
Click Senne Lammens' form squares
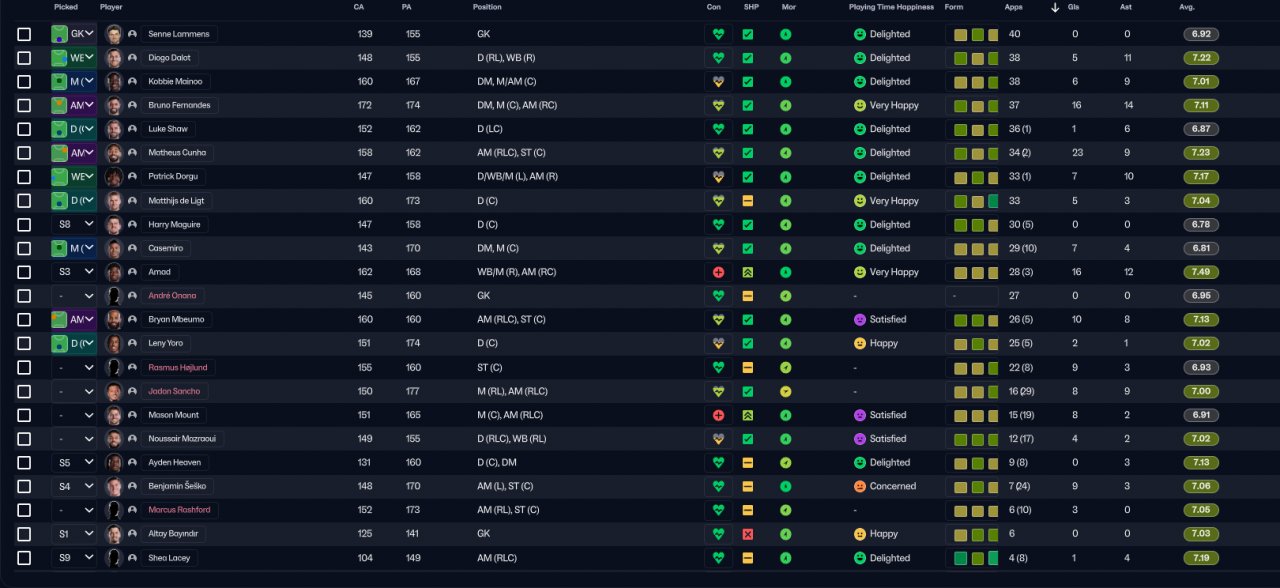coord(976,34)
